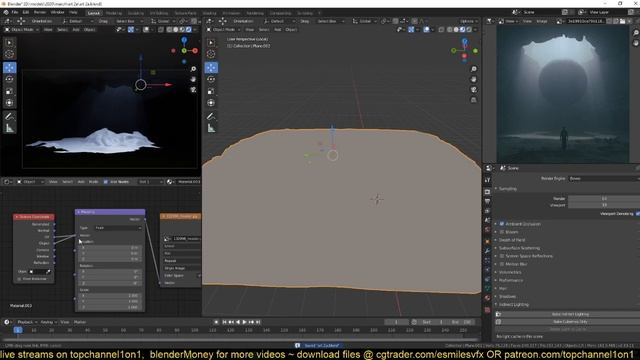Click zoom icon in left viewport
This screenshot has width=640, height=360.
pos(193,69)
